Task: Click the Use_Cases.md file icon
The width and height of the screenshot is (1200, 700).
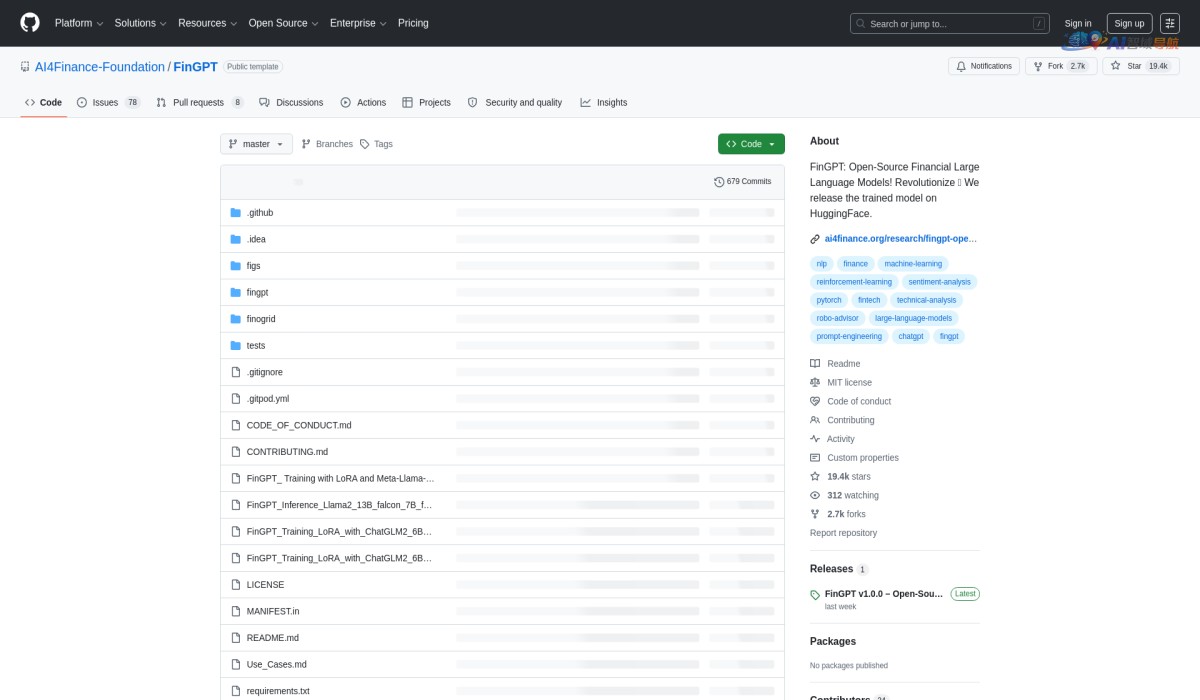Action: pyautogui.click(x=236, y=664)
